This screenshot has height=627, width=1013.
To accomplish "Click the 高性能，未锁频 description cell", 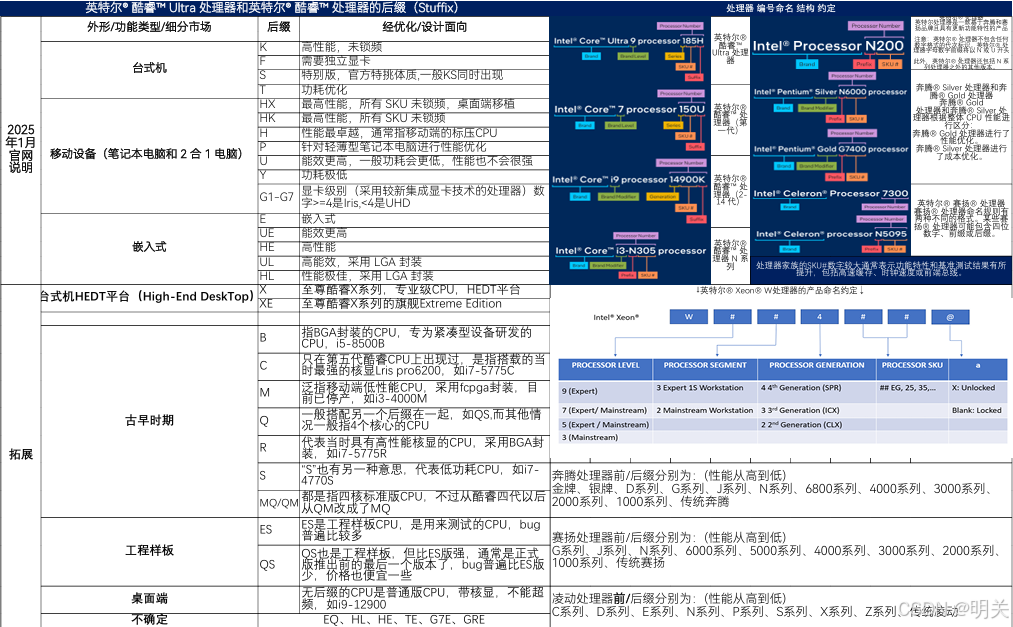I will tap(424, 48).
